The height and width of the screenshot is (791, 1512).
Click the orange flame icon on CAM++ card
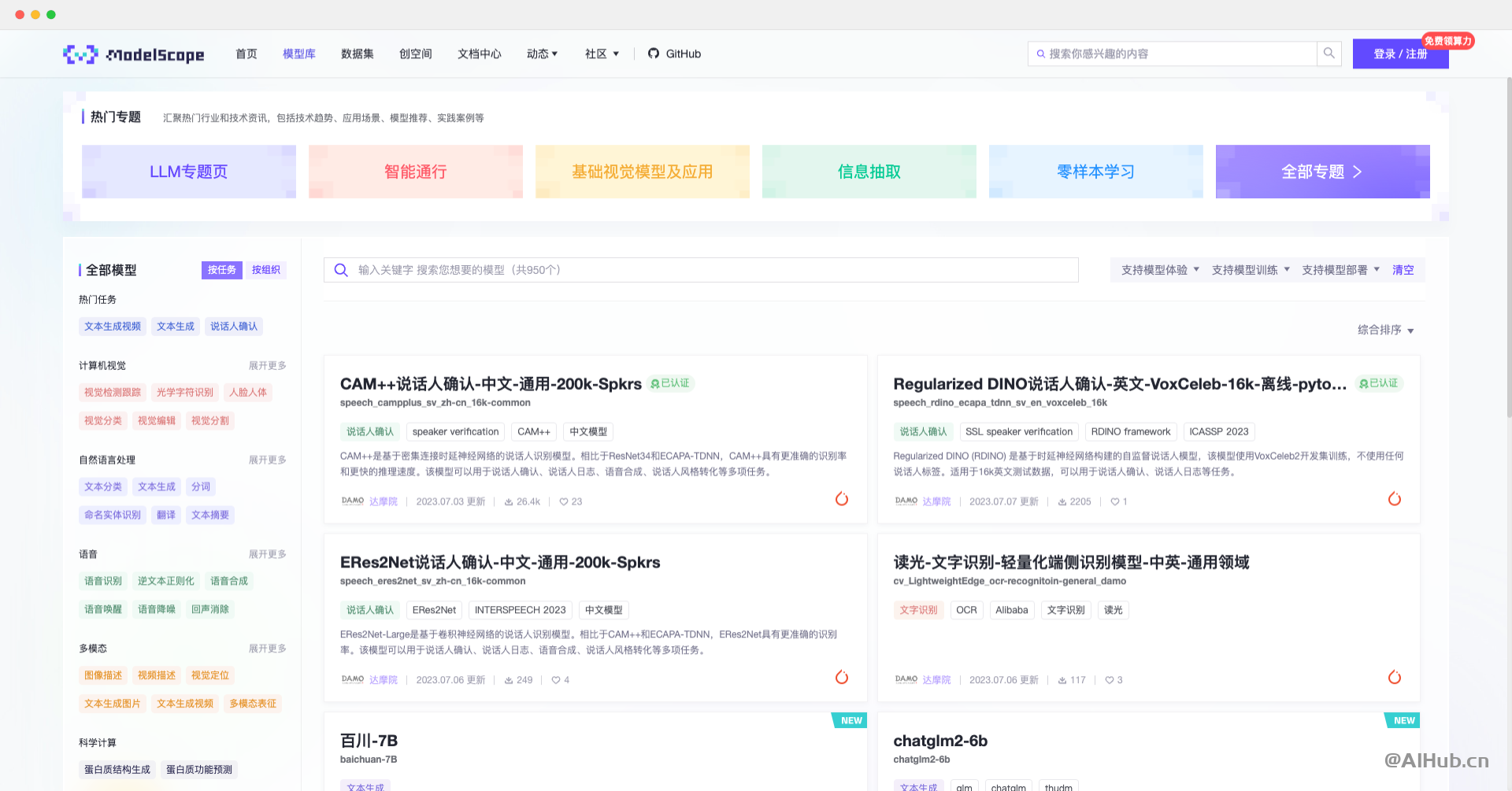tap(842, 499)
